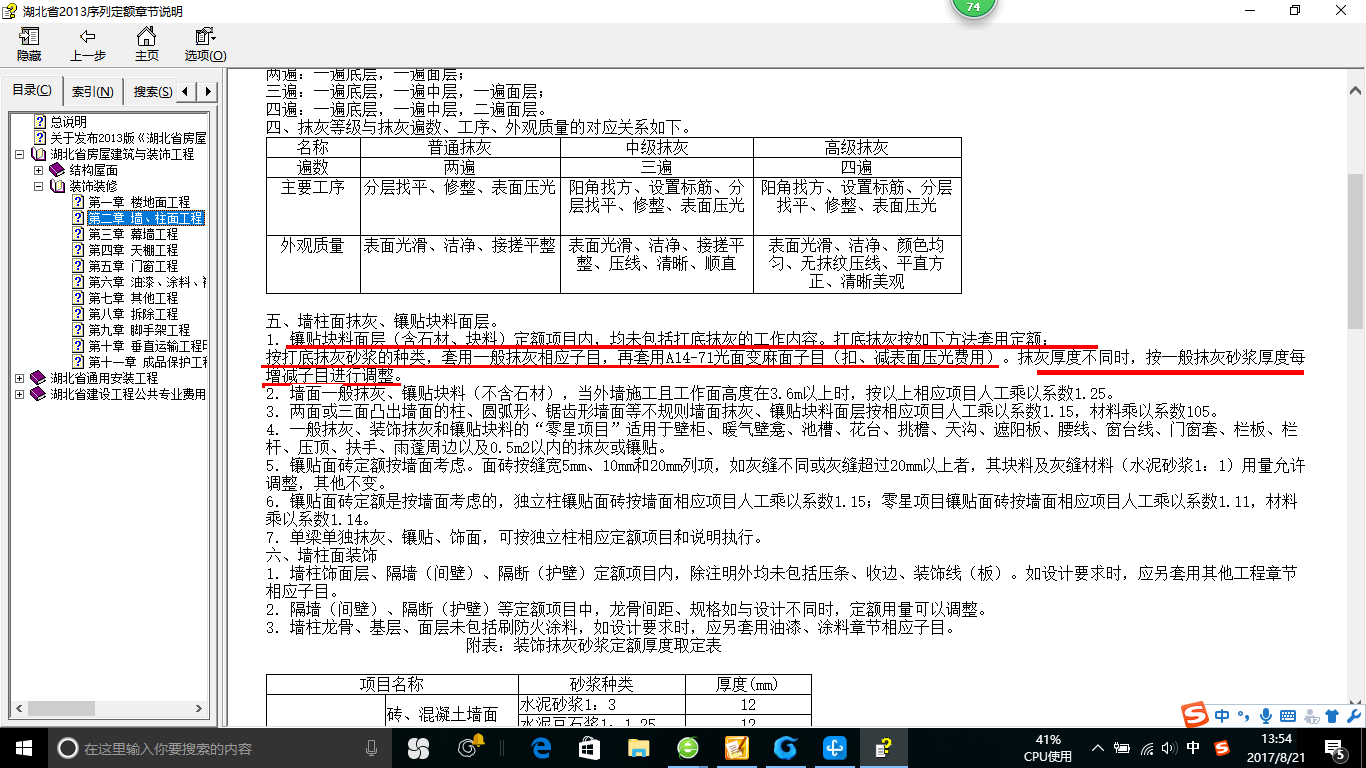
Task: Open the Windows Start menu
Action: click(22, 747)
